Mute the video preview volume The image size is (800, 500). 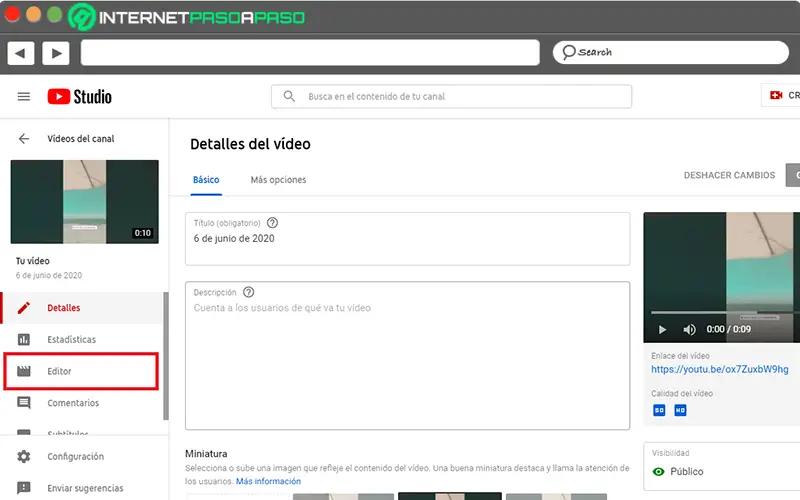point(689,330)
